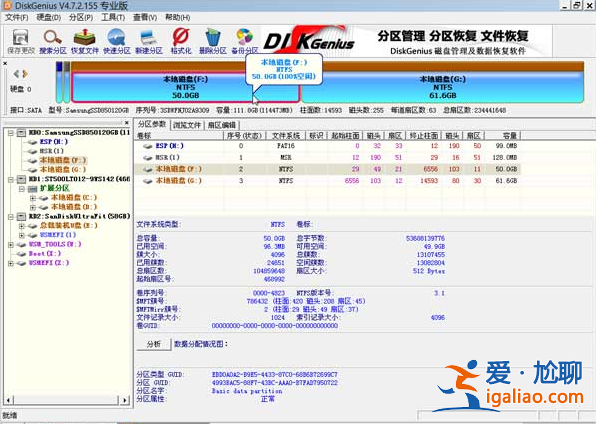
Task: Click the 53688139776 total bytes value
Action: pyautogui.click(x=425, y=238)
